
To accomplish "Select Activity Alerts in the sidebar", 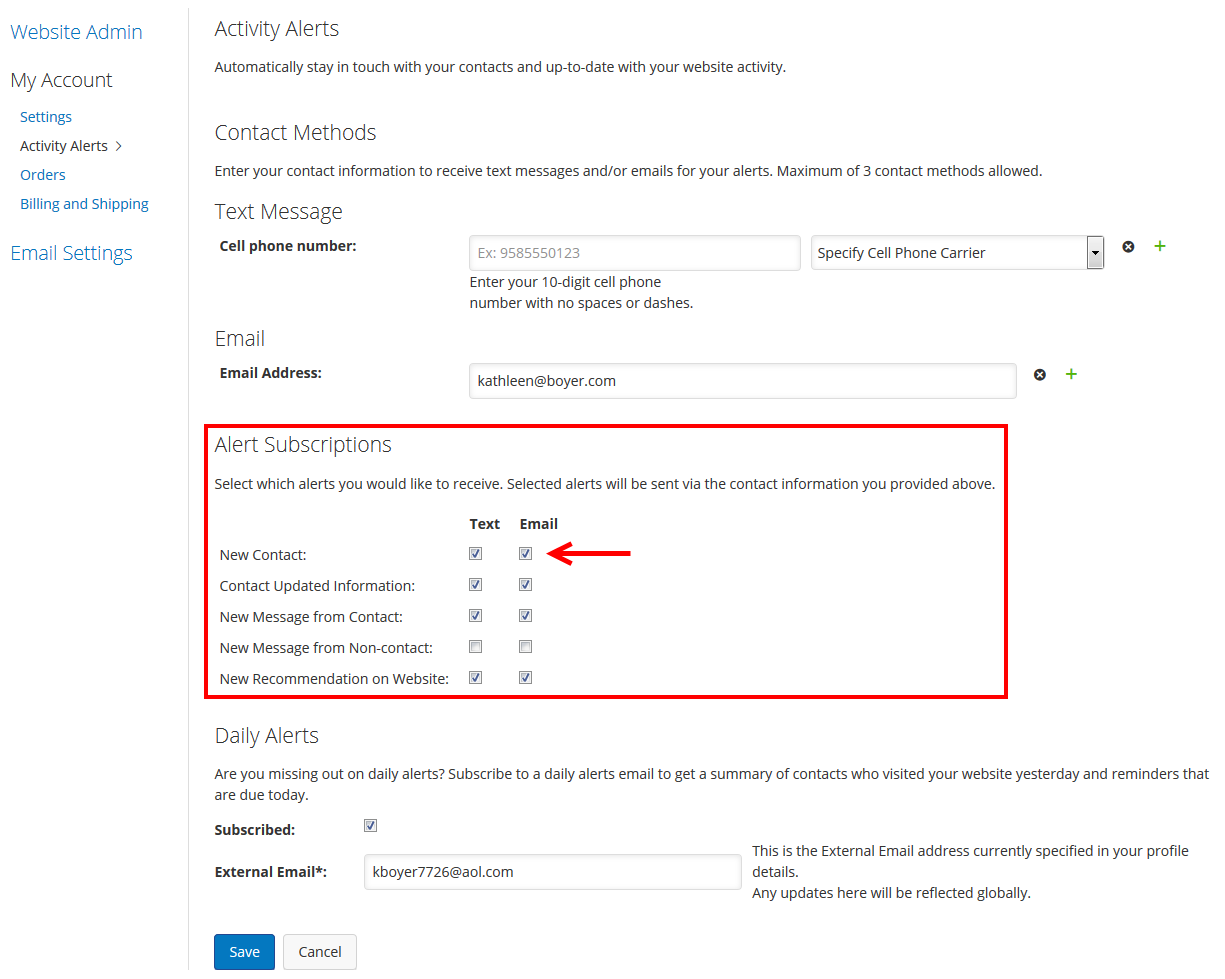I will coord(64,146).
